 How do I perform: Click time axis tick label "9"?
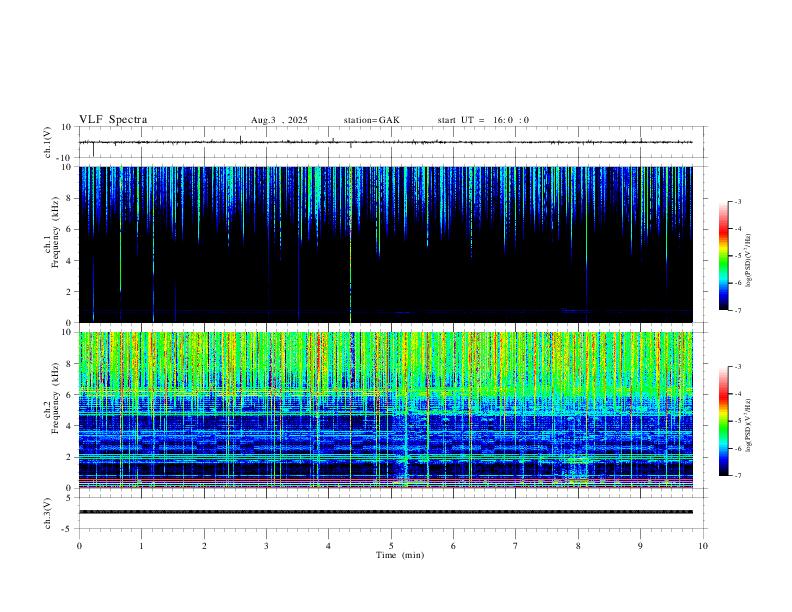[640, 546]
